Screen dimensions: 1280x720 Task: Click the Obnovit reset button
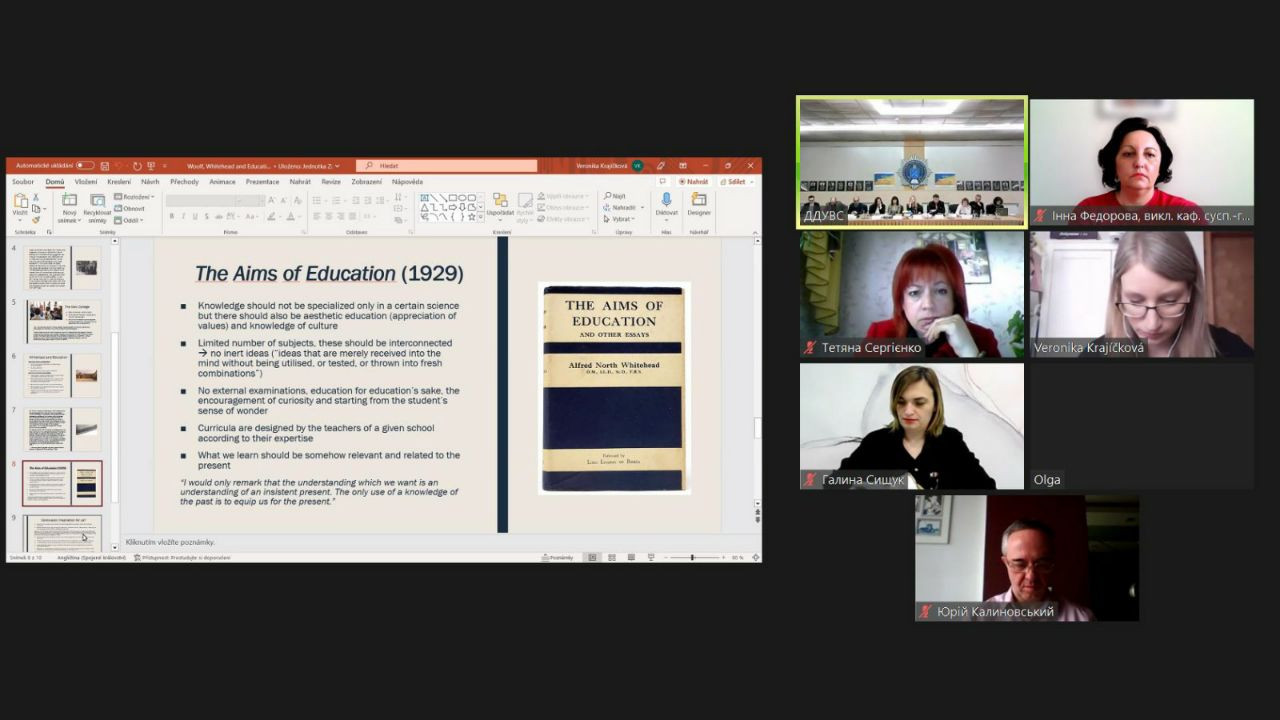click(x=130, y=208)
